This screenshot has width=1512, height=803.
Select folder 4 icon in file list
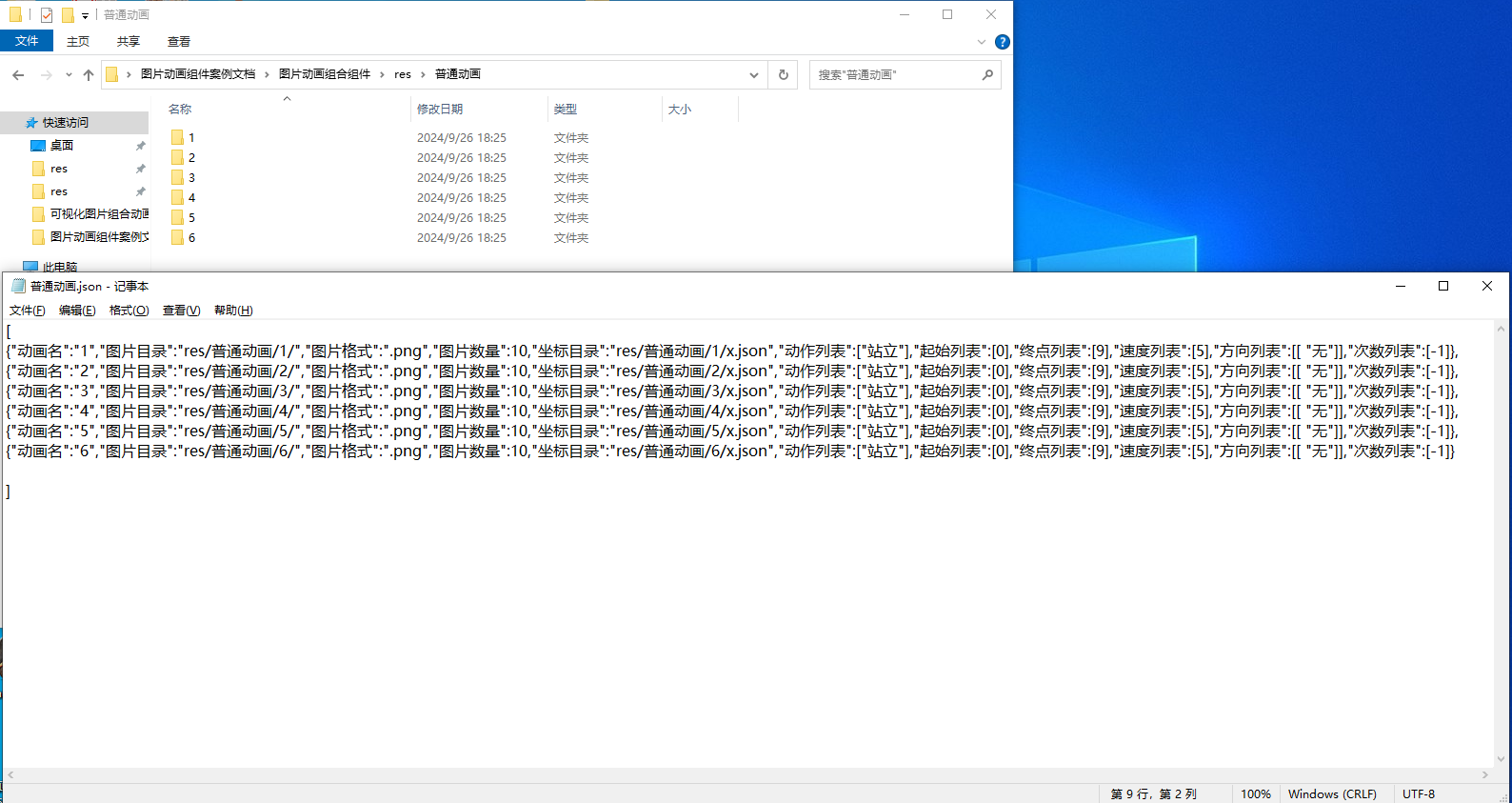click(x=177, y=197)
